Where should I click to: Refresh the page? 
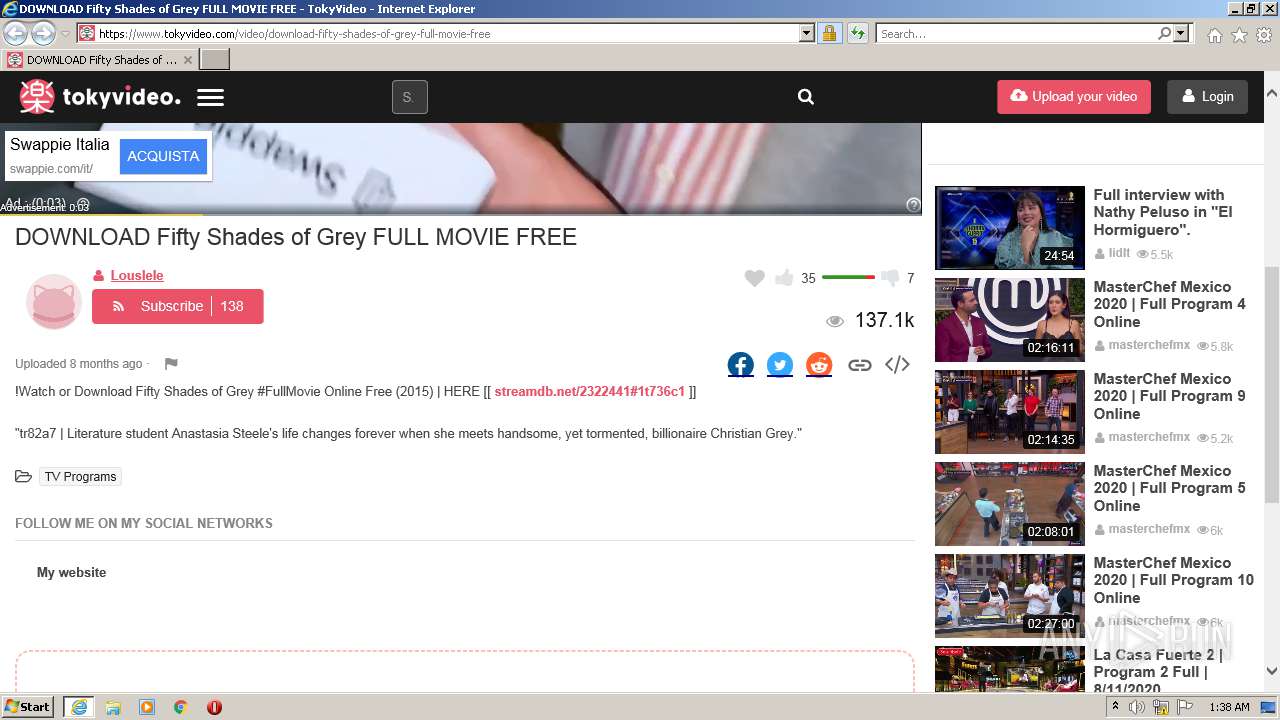(857, 33)
